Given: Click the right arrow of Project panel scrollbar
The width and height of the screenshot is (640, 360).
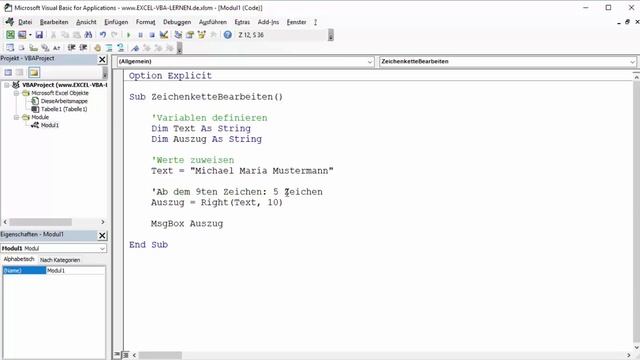Looking at the screenshot, I should point(103,222).
